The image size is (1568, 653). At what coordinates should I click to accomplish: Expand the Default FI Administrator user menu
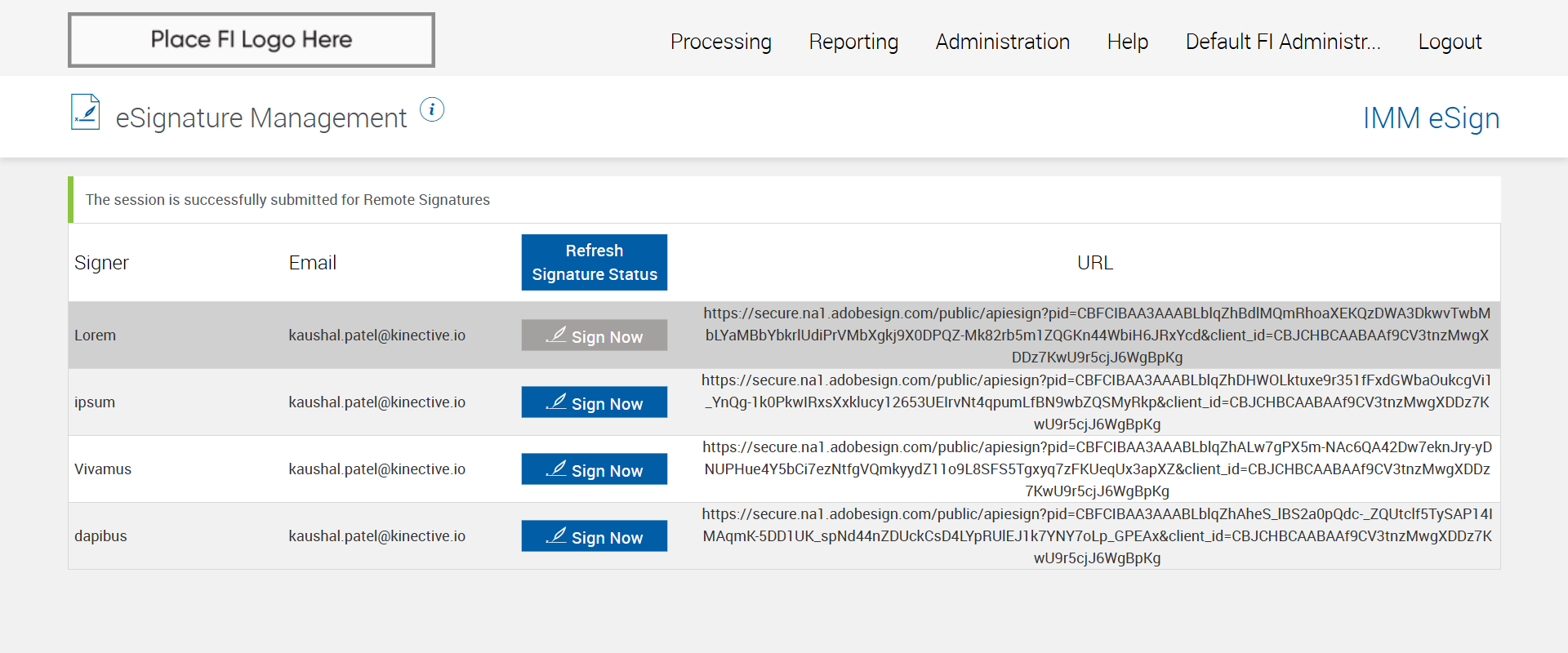[1282, 42]
